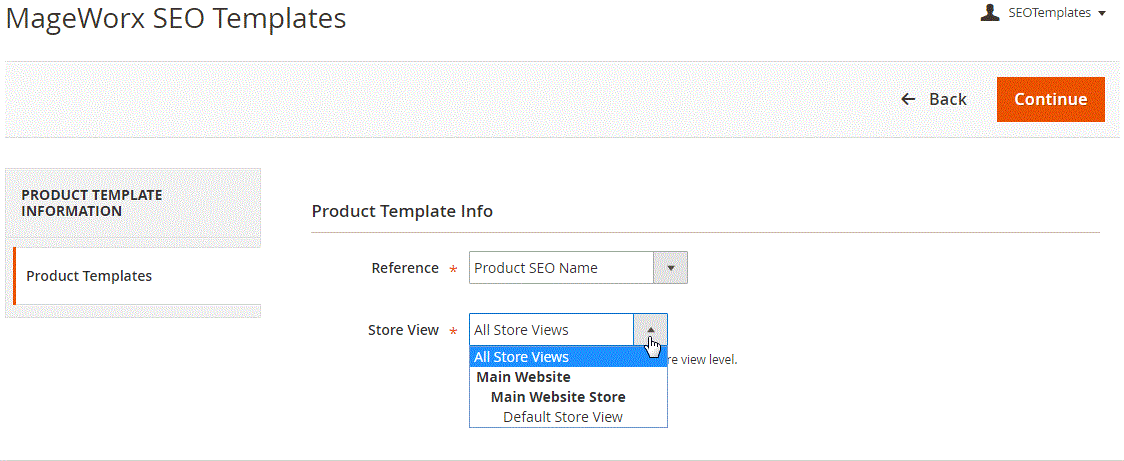
Task: Click the Continue button
Action: pos(1050,99)
